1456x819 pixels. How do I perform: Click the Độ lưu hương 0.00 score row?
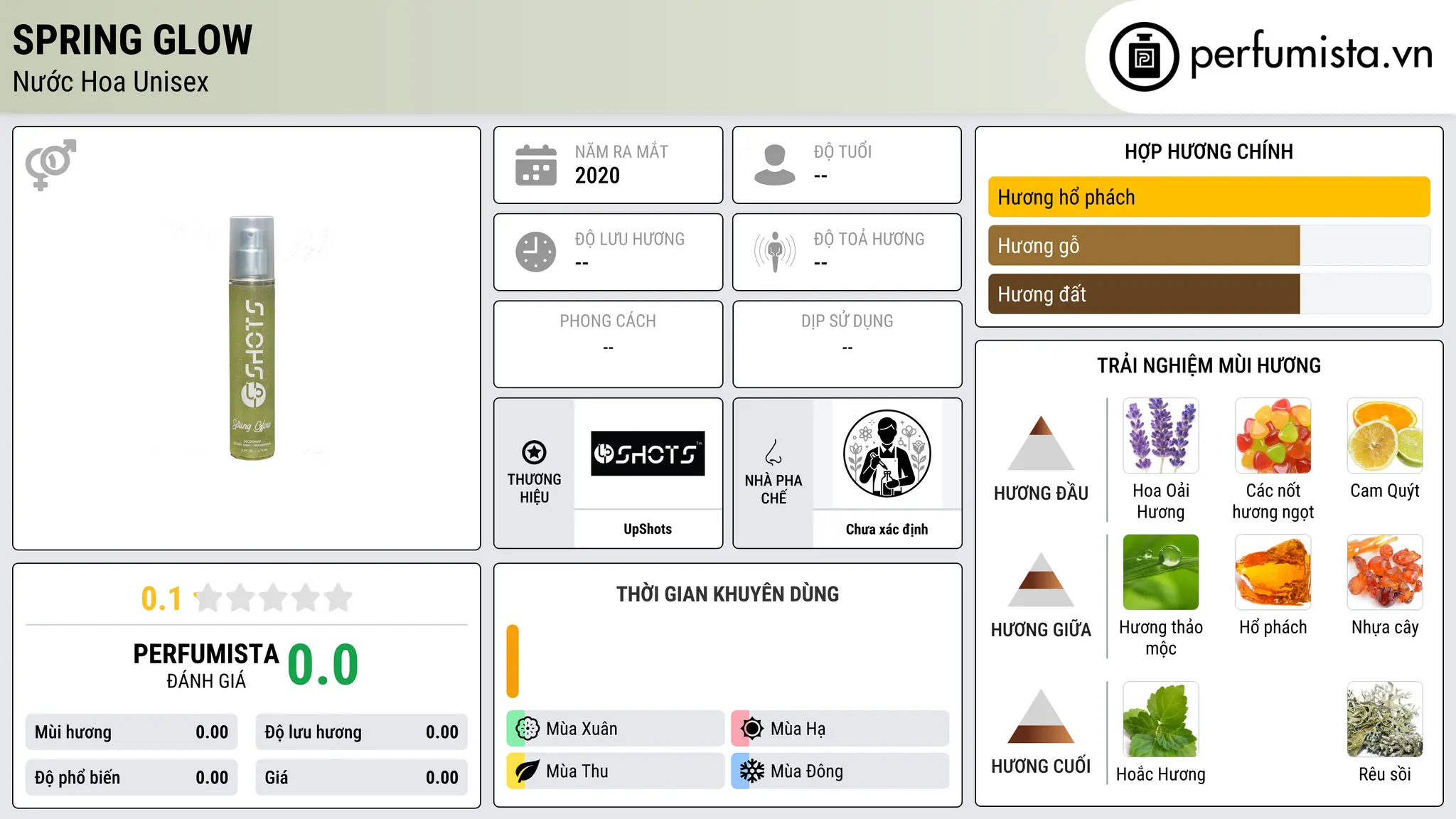click(x=361, y=732)
